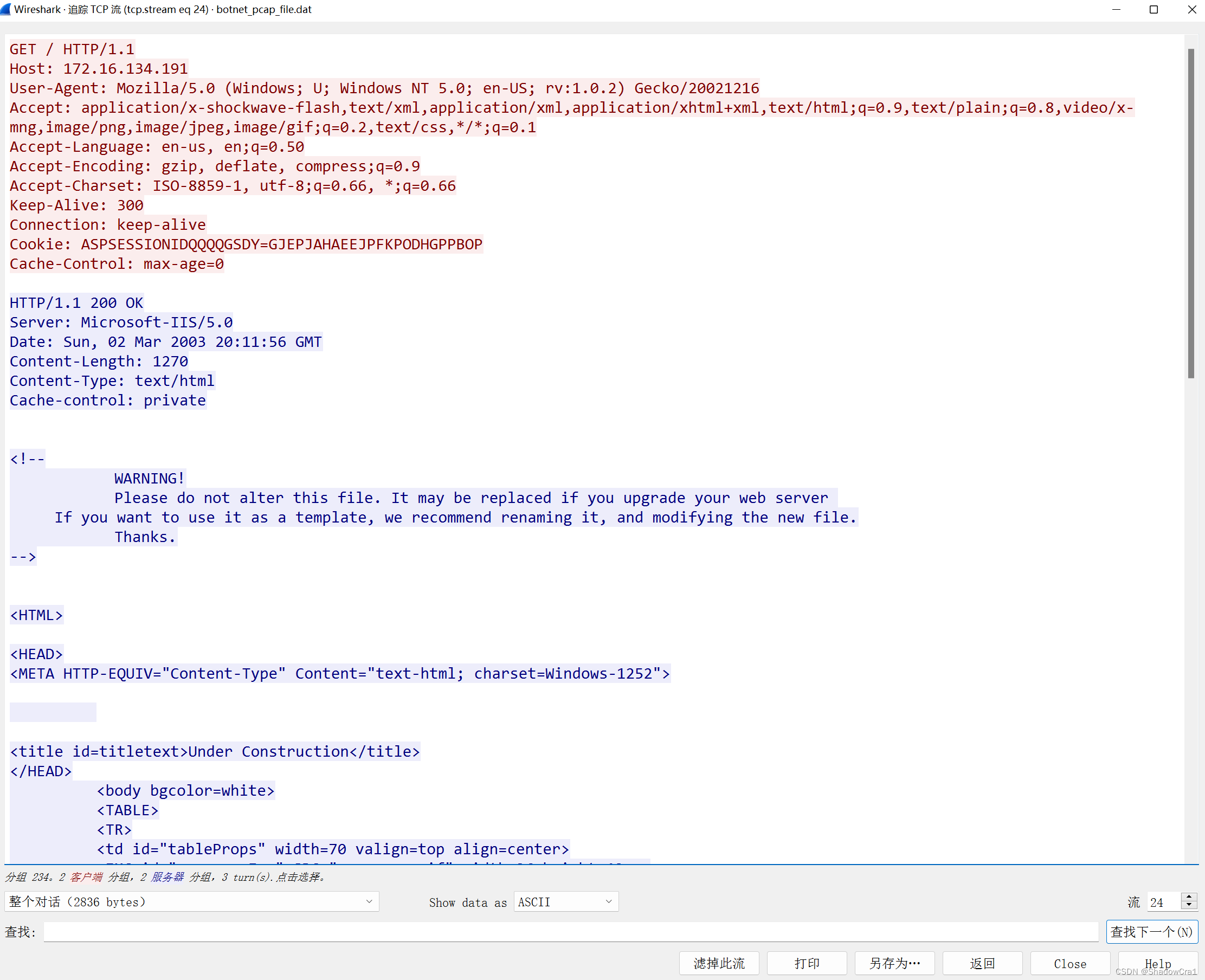Click the 'HTTP/1.1 200 OK' response line
The width and height of the screenshot is (1205, 980).
pos(77,302)
